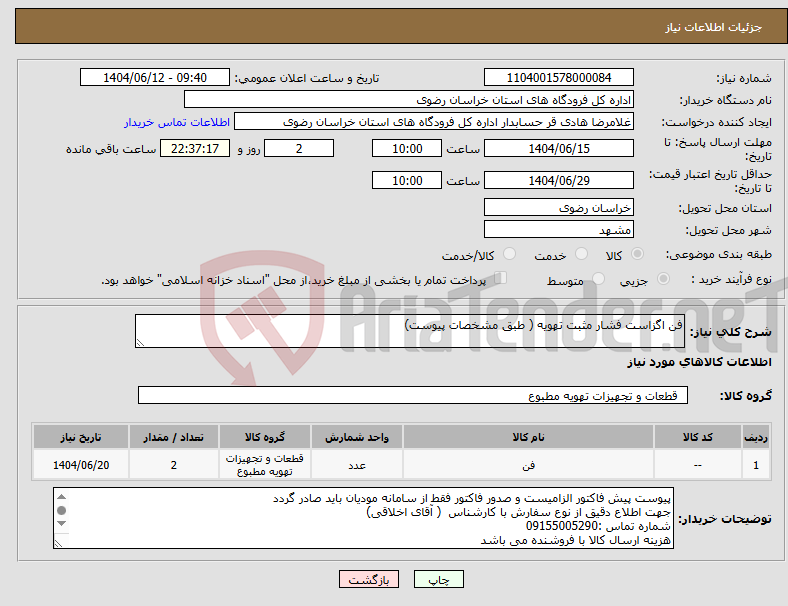Click the delivery province field خراسان رضوی
Screen dimensions: 788x606
click(x=558, y=208)
